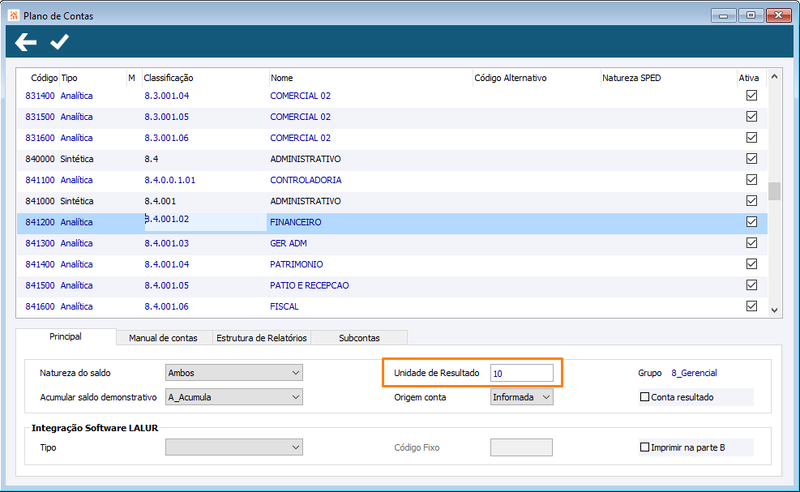Click the Unidade de Resultado field
This screenshot has width=800, height=492.
point(521,373)
